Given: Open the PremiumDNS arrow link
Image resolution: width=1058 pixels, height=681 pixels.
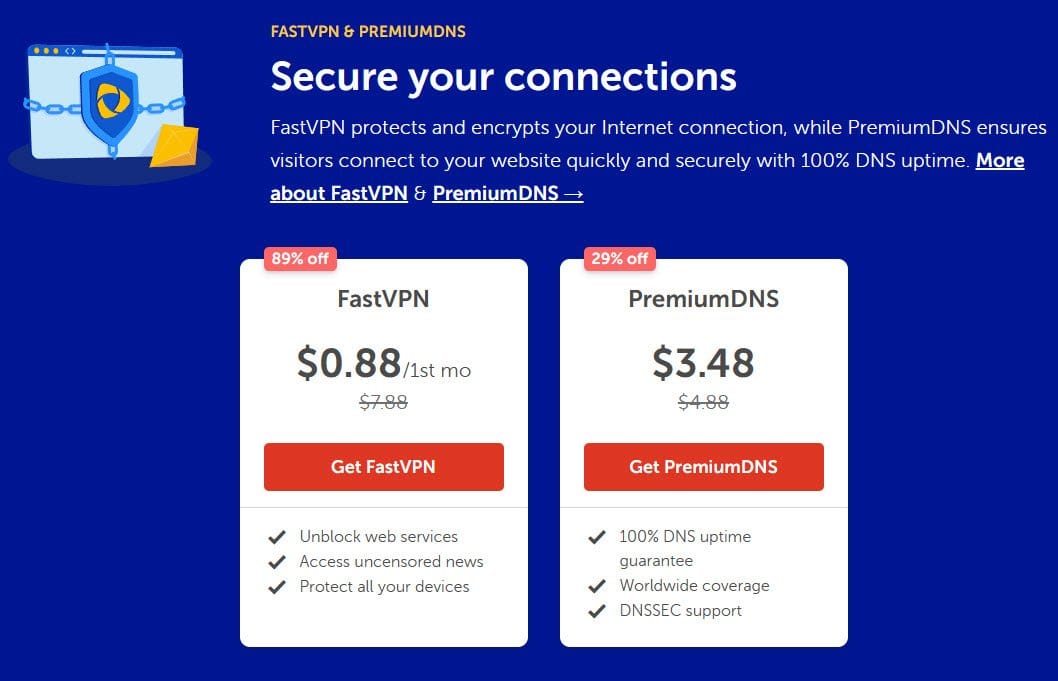Looking at the screenshot, I should 507,194.
